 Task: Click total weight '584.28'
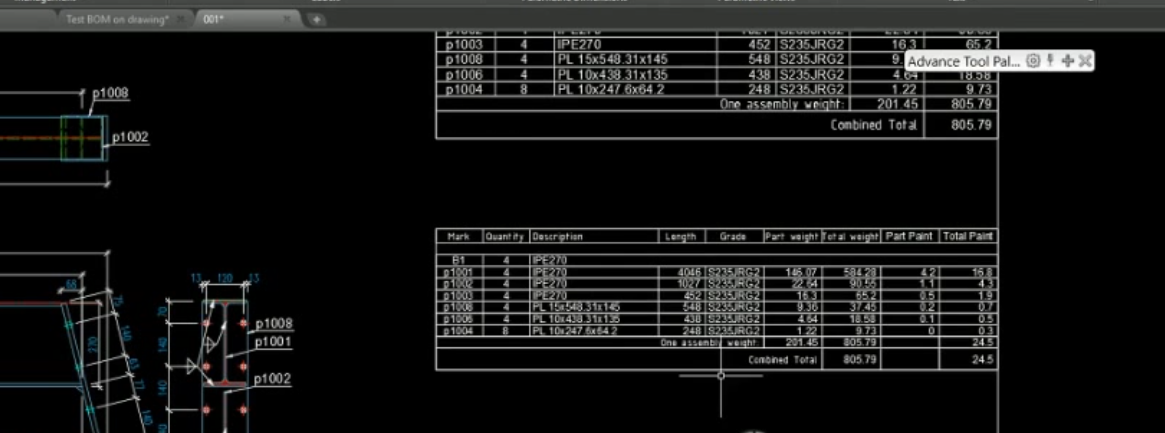[861, 273]
